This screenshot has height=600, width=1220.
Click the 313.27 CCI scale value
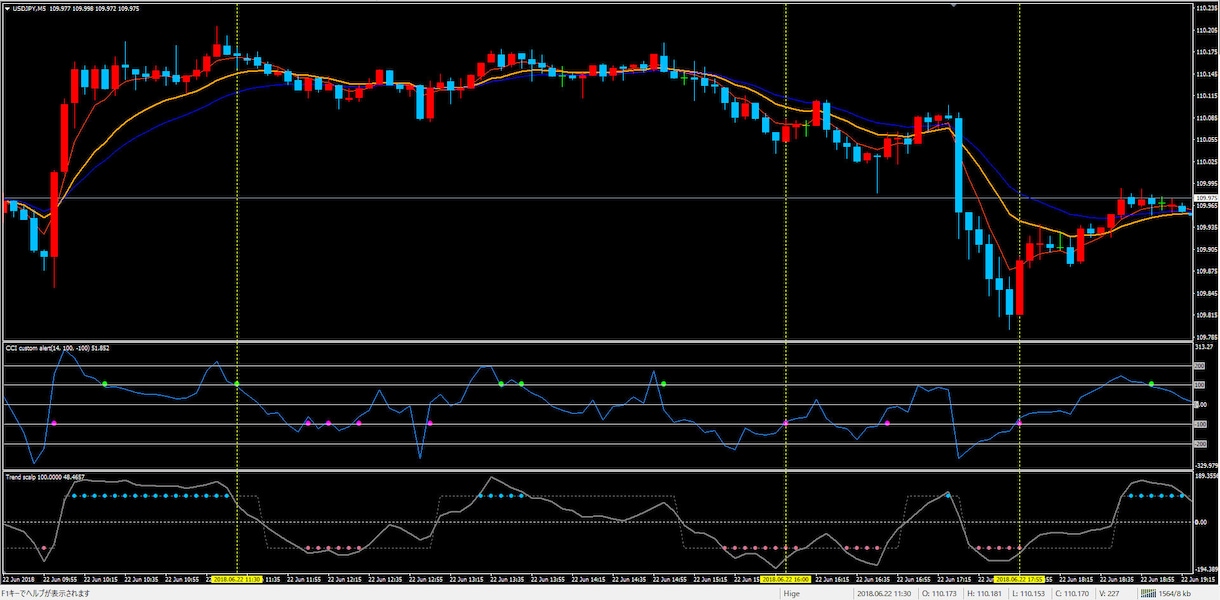[1204, 348]
